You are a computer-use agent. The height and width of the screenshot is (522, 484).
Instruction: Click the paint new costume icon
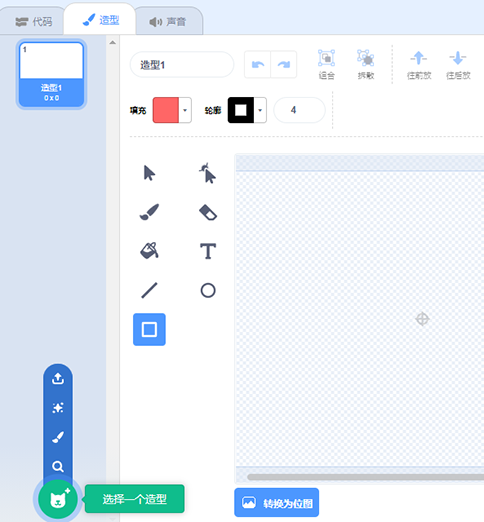pos(58,437)
